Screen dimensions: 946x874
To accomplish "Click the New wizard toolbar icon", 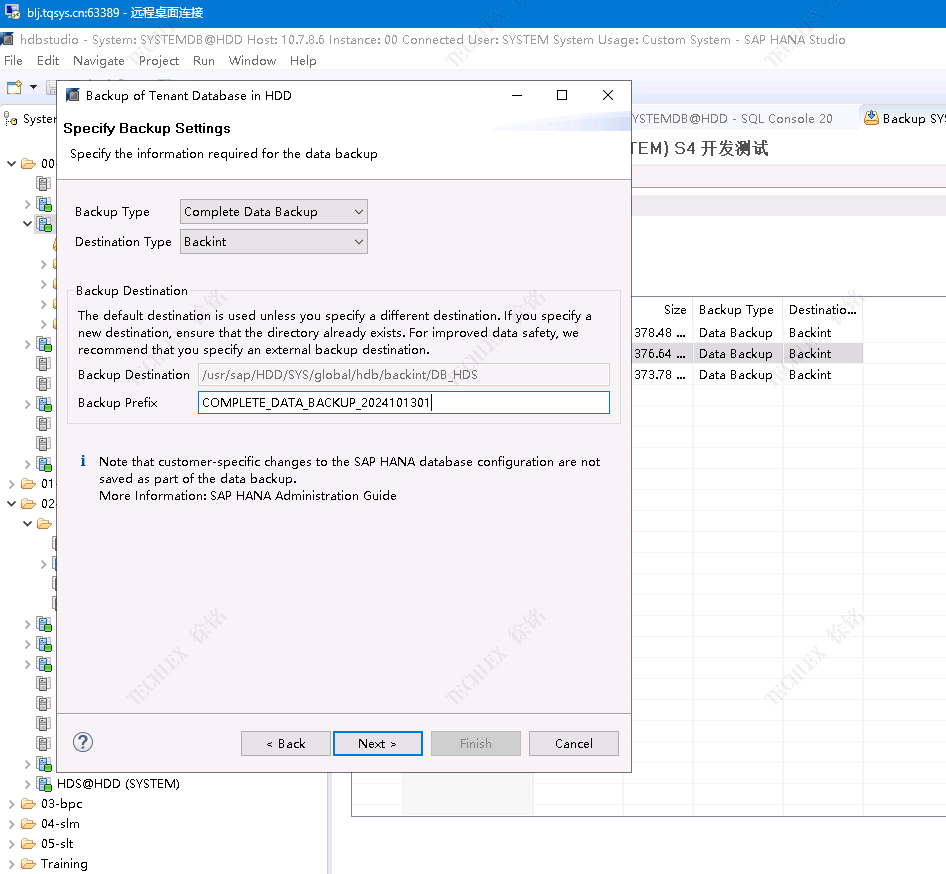I will coord(15,88).
